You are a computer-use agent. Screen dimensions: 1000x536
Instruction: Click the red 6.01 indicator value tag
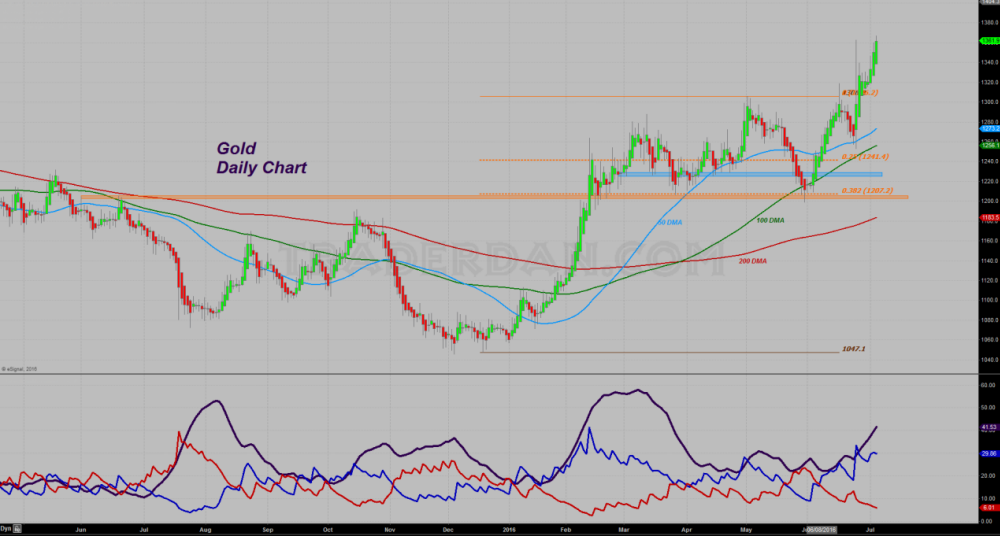(x=988, y=506)
